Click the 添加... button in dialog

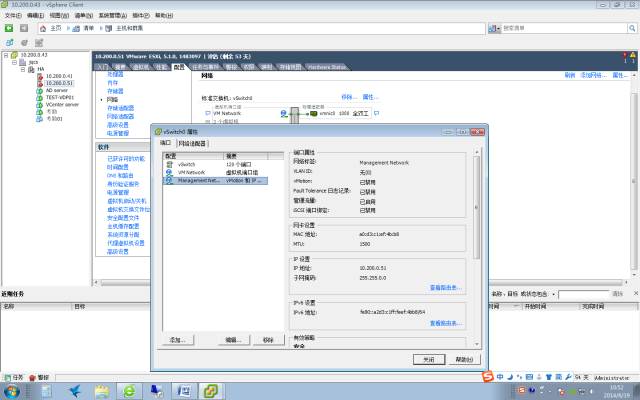(x=178, y=340)
